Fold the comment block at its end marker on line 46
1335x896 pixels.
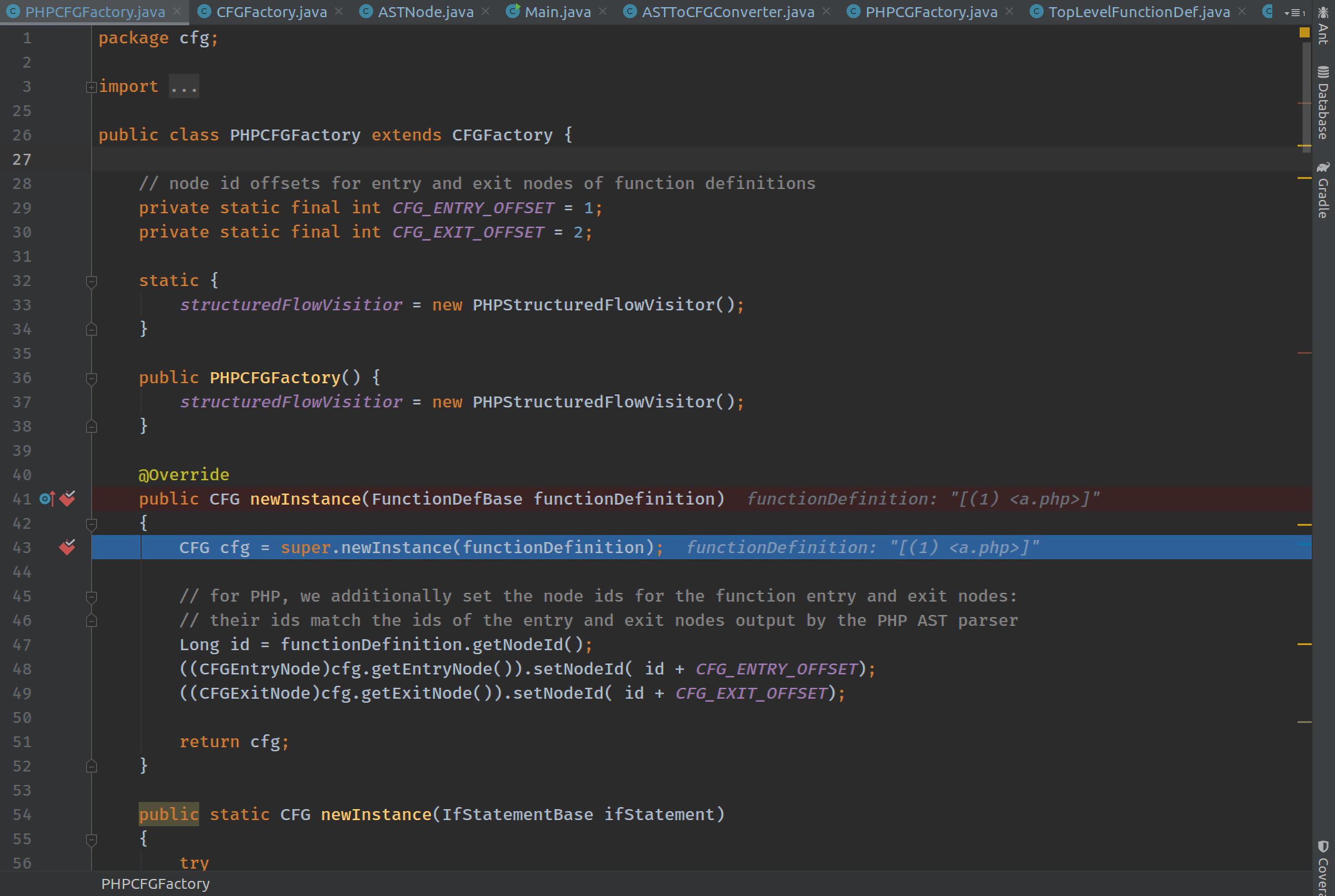92,621
